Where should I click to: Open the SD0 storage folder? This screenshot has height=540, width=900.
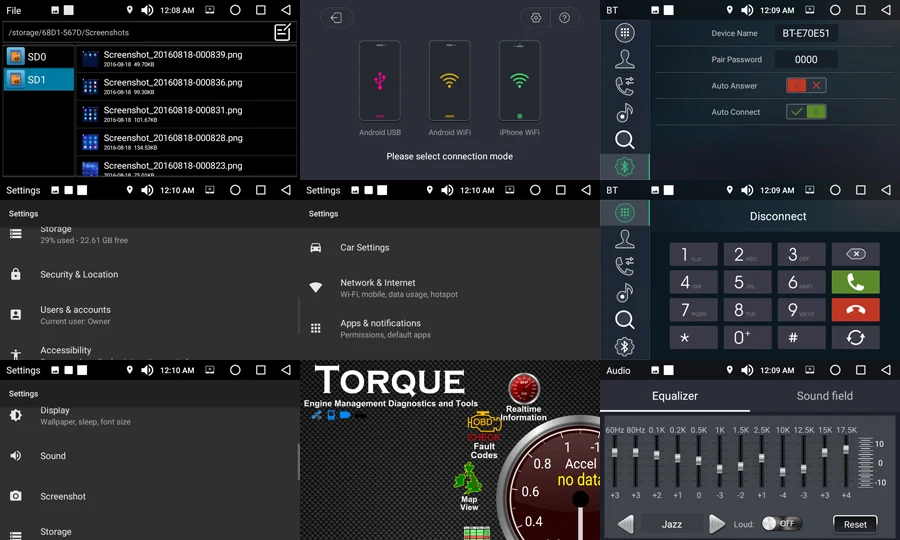click(38, 57)
